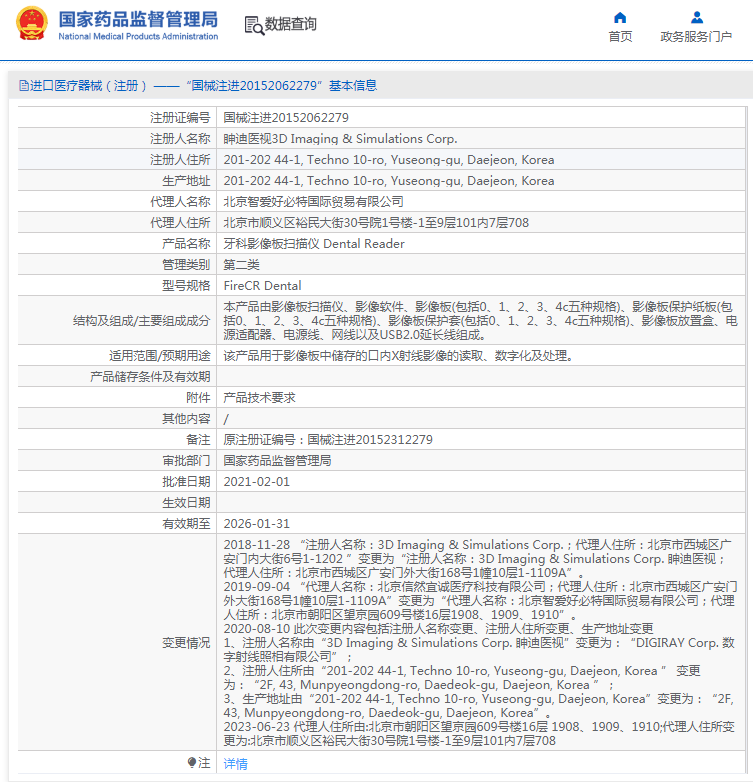Select registration number value 国械注进20152062279

(x=286, y=118)
